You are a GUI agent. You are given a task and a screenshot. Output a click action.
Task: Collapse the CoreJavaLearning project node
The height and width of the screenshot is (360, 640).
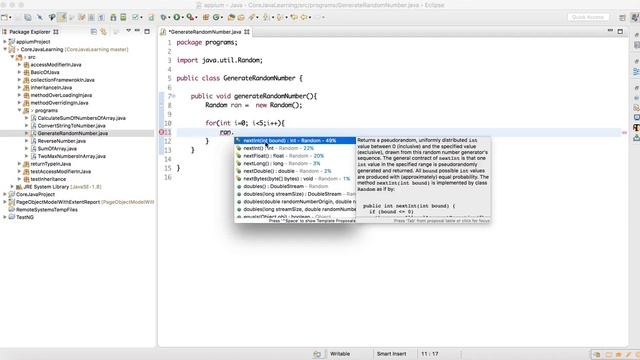(x=5, y=49)
